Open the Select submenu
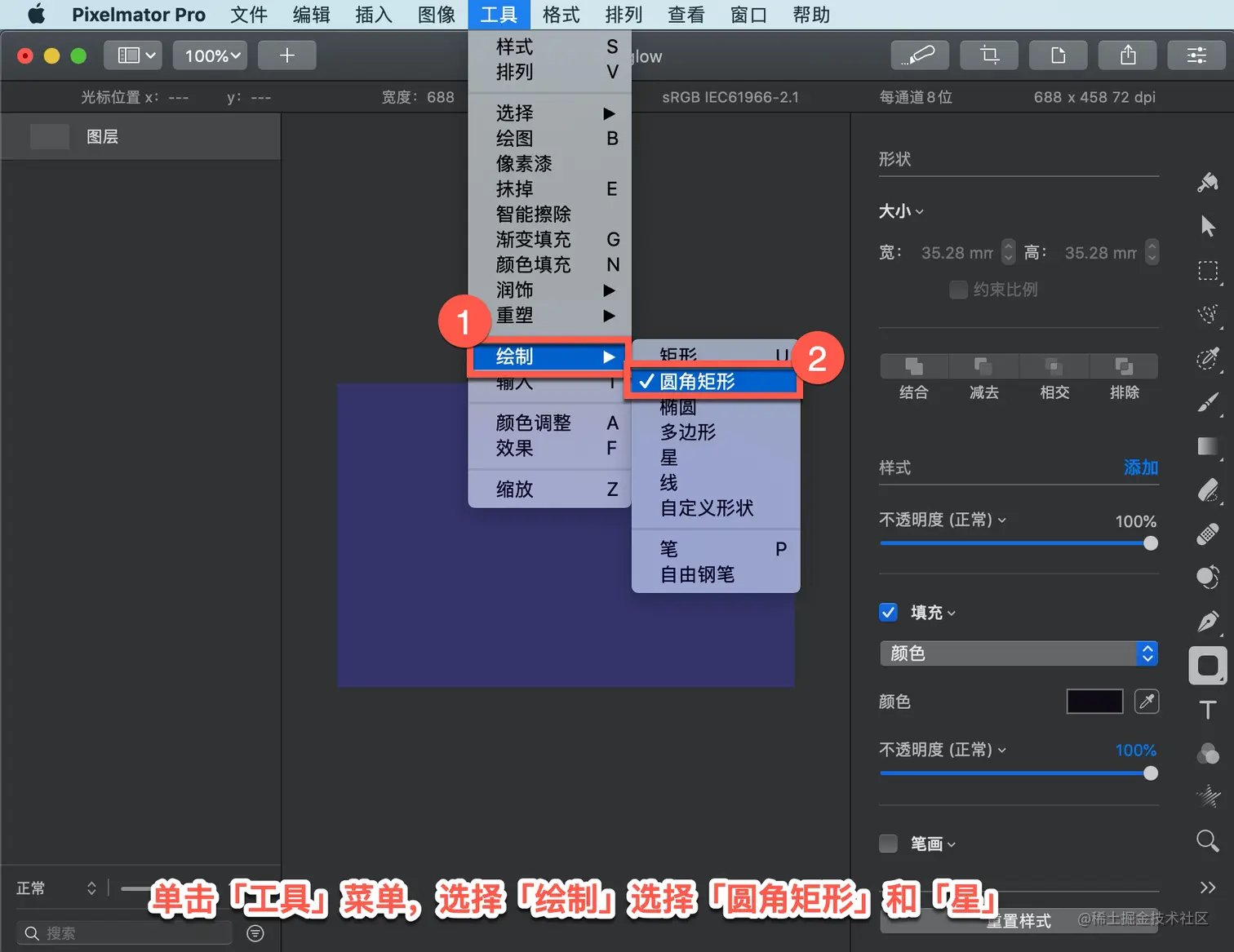The height and width of the screenshot is (952, 1234). click(550, 113)
